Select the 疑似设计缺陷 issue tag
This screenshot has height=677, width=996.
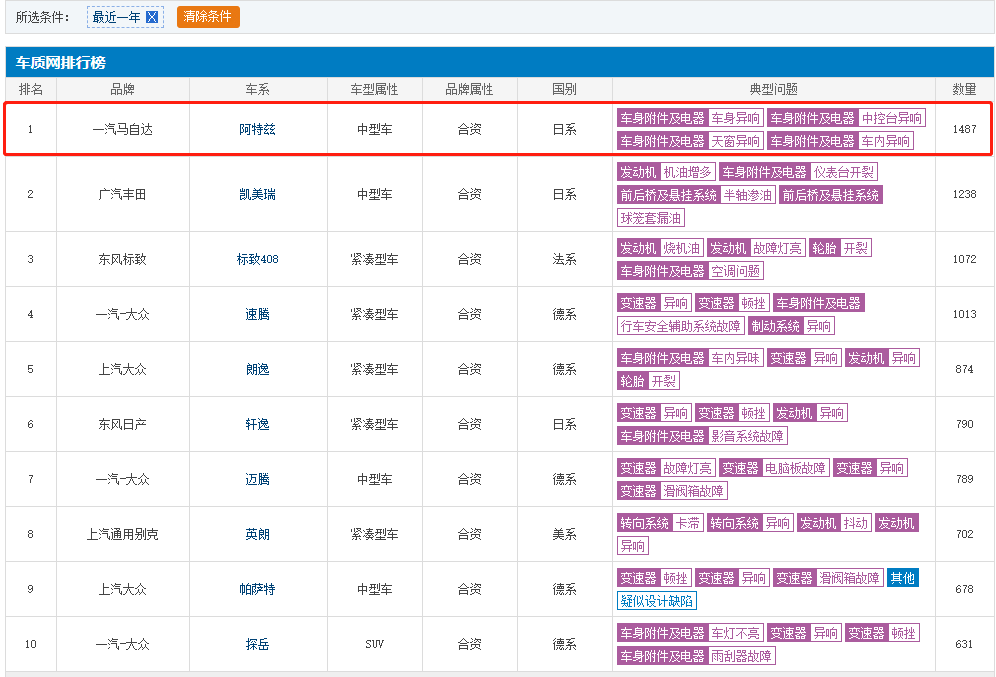click(657, 601)
